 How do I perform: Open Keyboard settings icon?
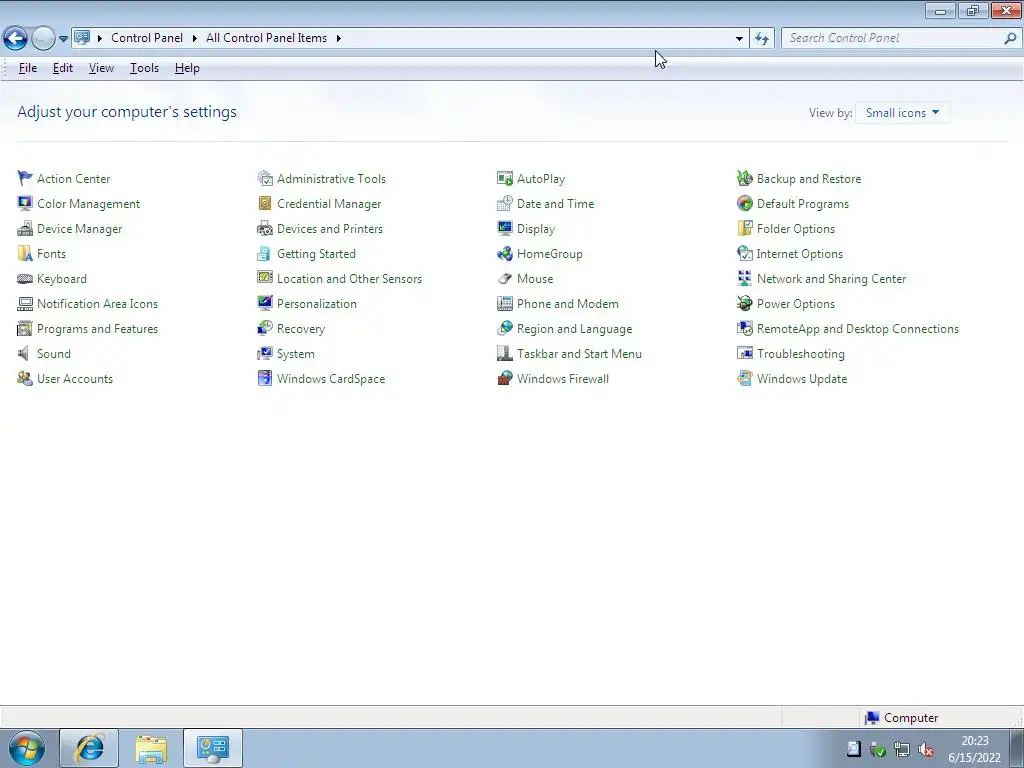(25, 279)
